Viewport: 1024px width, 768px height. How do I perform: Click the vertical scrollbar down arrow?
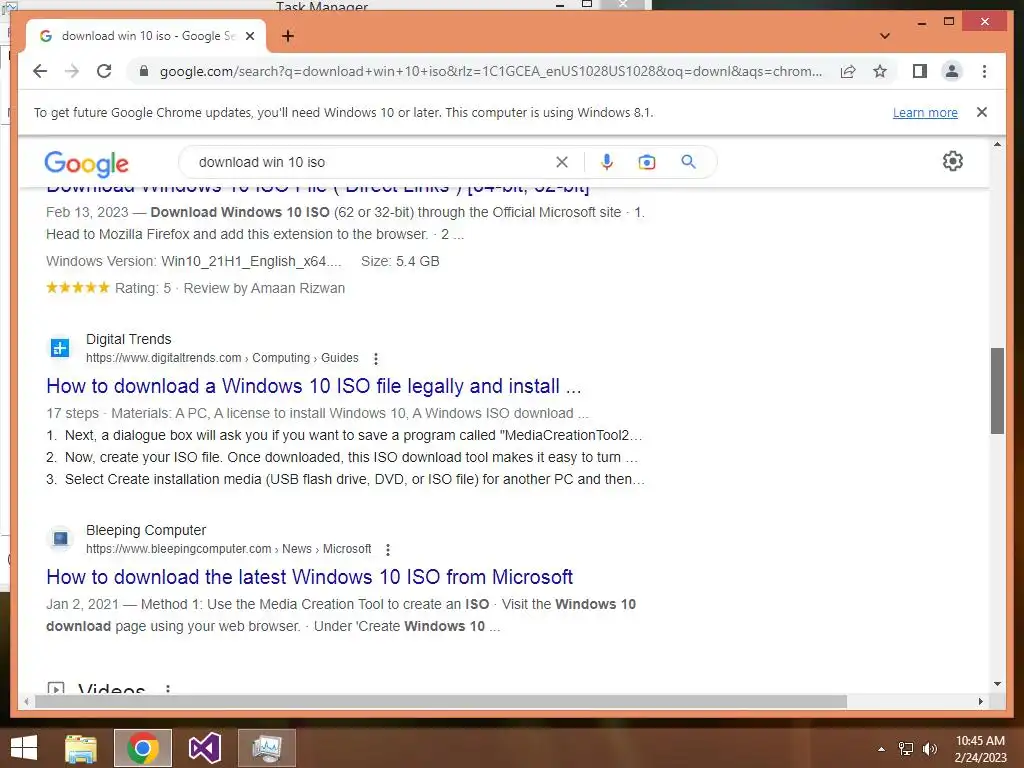997,684
